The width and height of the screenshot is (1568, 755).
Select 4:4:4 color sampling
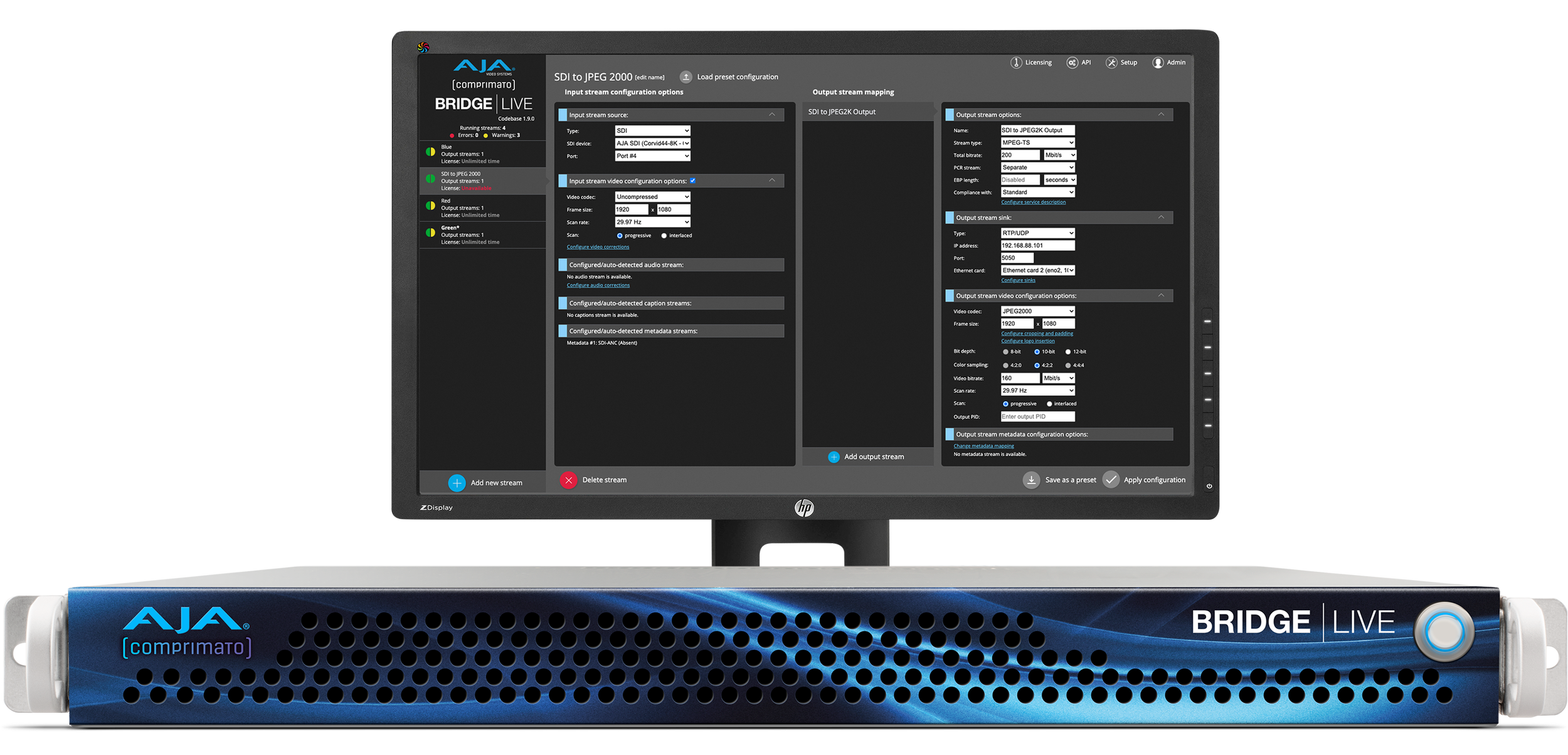[1067, 366]
